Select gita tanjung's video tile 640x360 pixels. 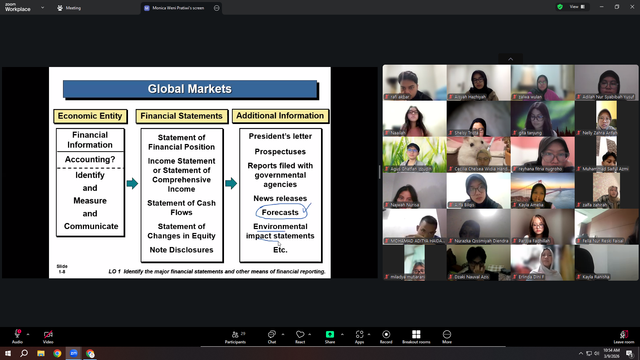click(542, 119)
